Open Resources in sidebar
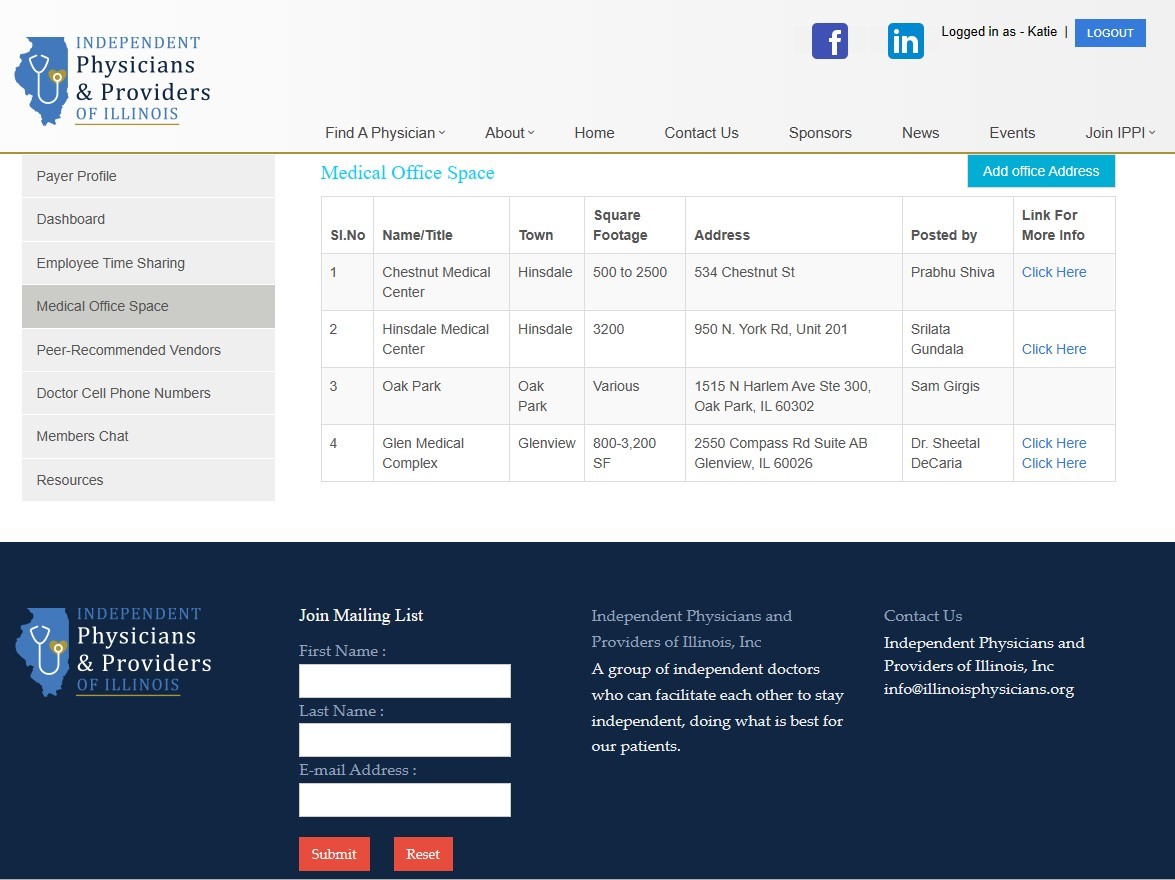The image size is (1175, 880). 148,480
